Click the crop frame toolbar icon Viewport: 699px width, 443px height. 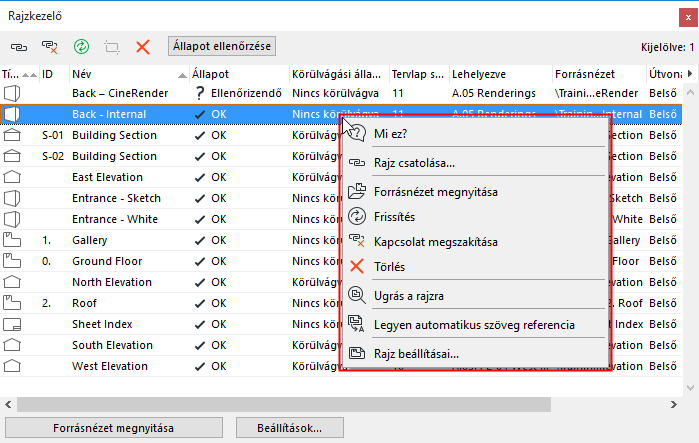pos(112,46)
